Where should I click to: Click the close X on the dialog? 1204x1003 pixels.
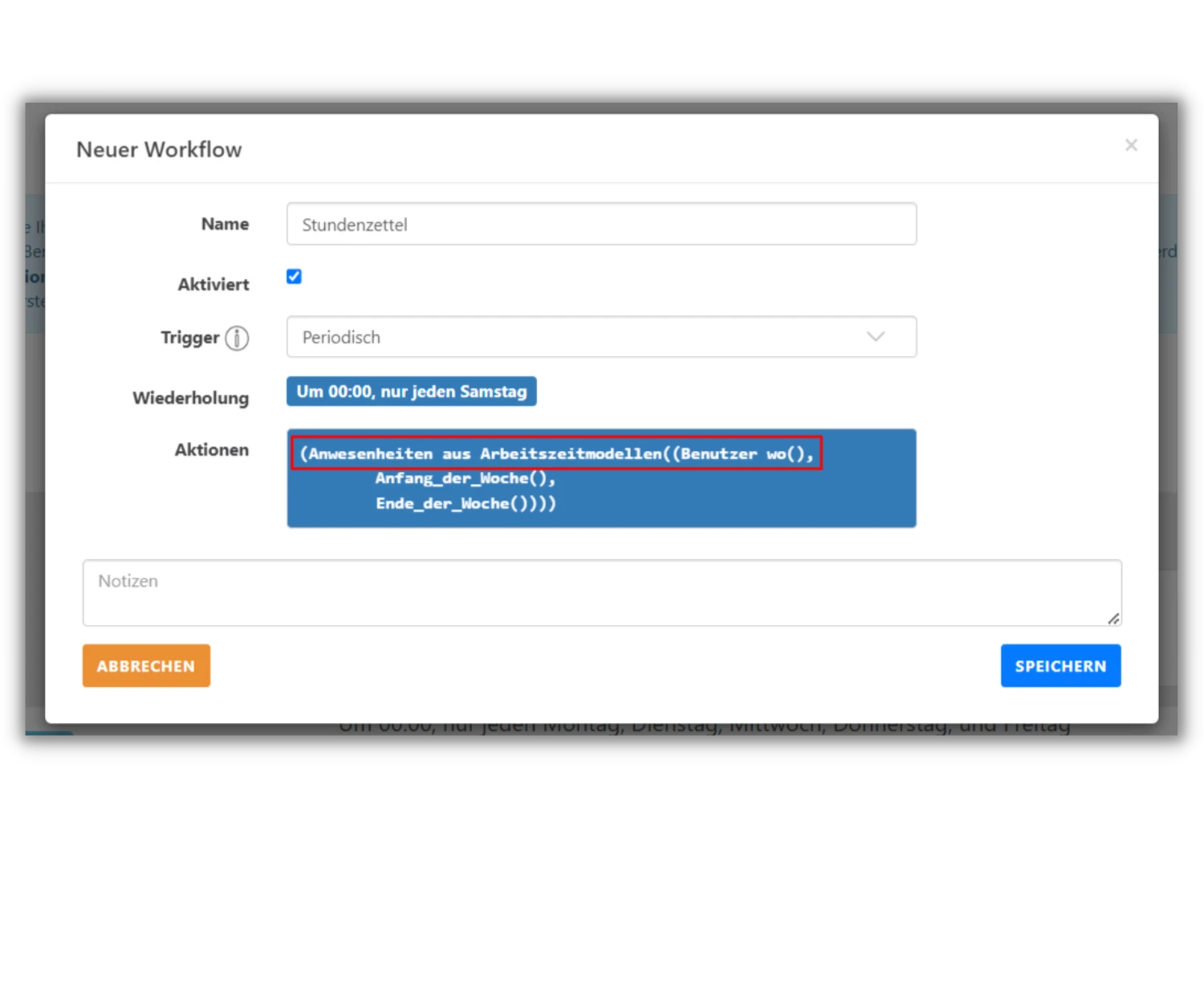[1131, 145]
